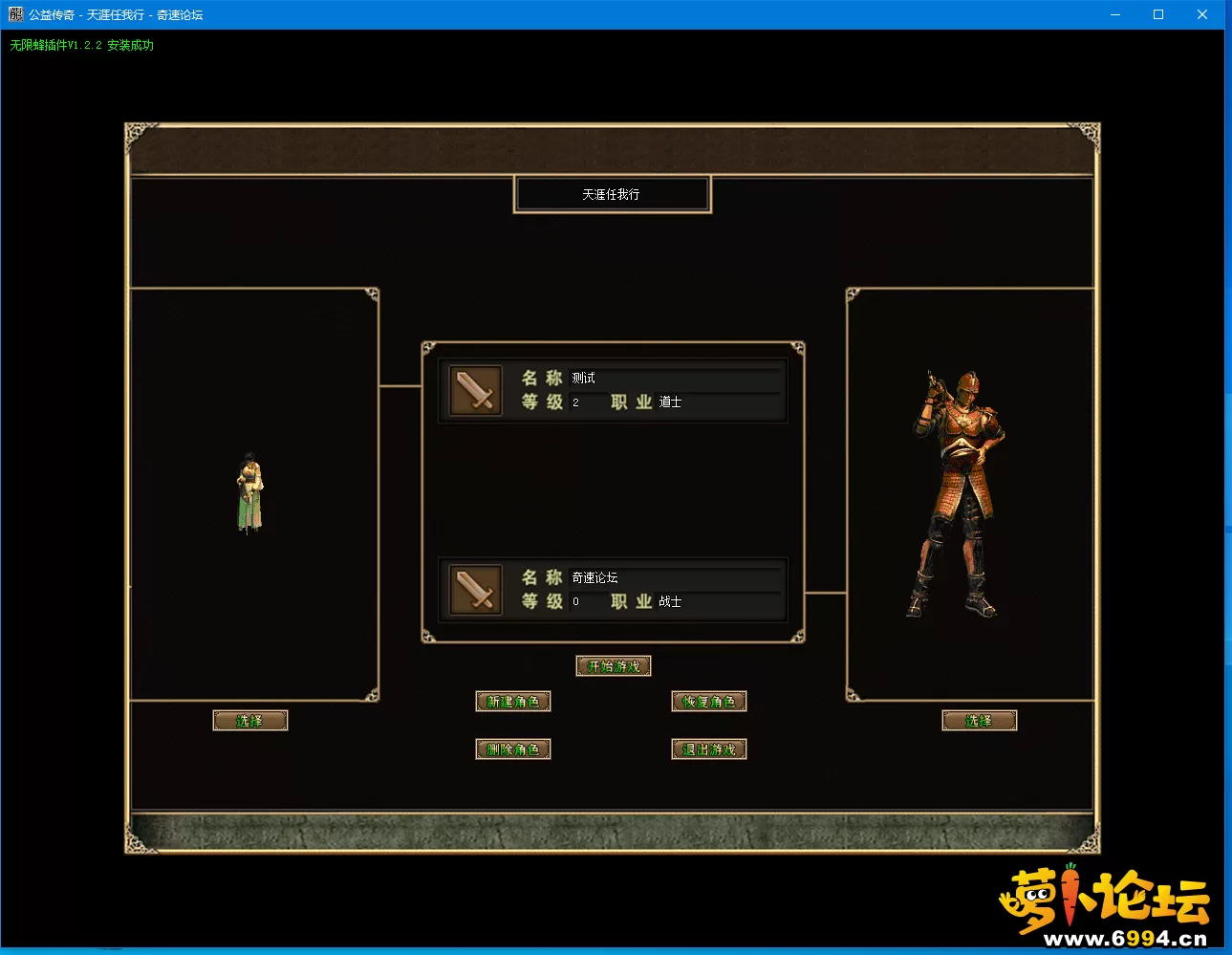
Task: Click the name field showing 奇速论坛
Action: click(x=674, y=577)
